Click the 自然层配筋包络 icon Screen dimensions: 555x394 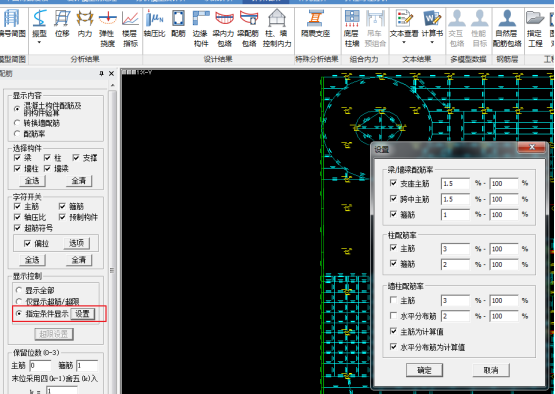[507, 28]
